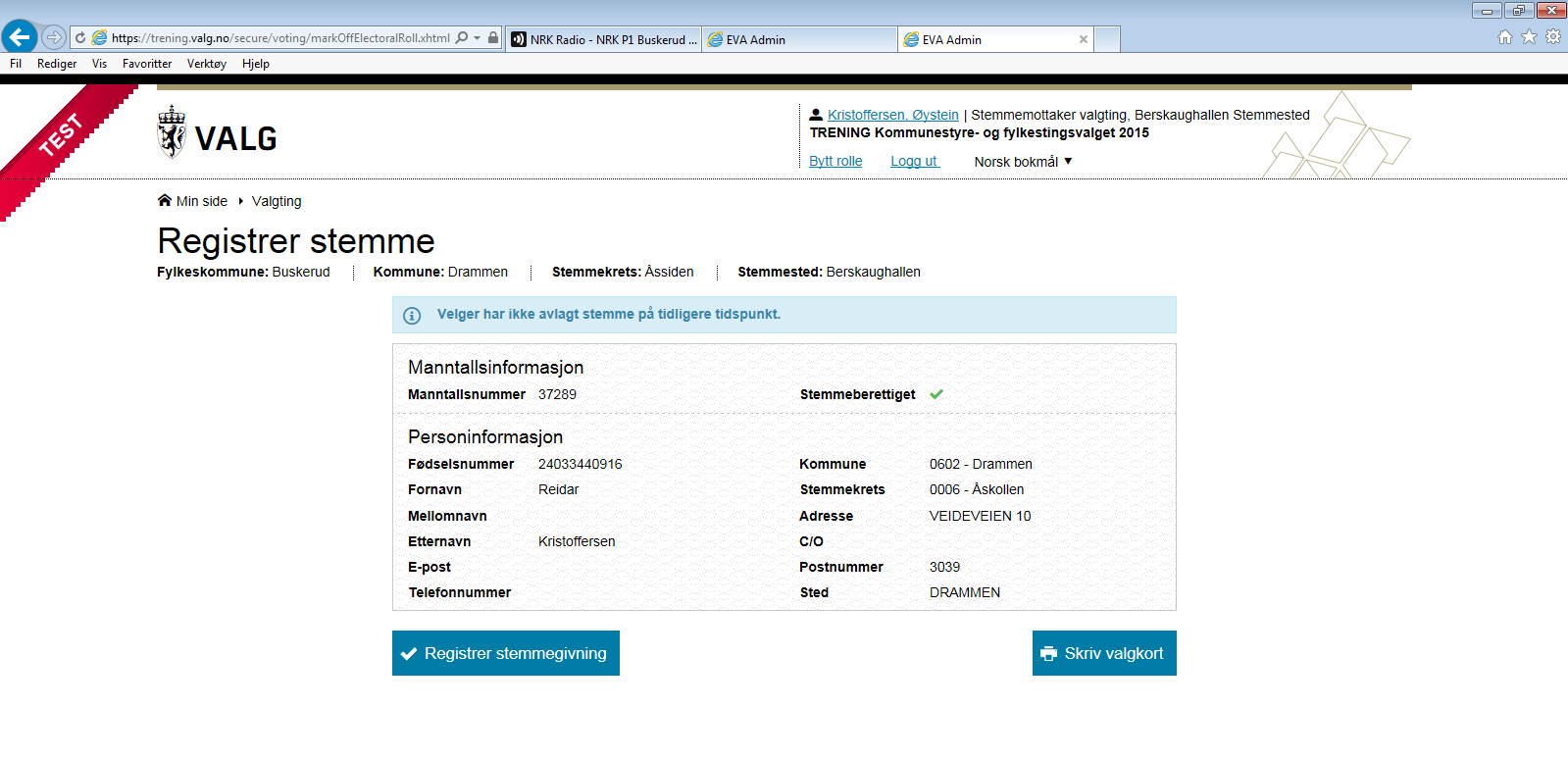Viewport: 1568px width, 759px height.
Task: Click Kommune value 0602 - Drammen
Action: tap(981, 464)
